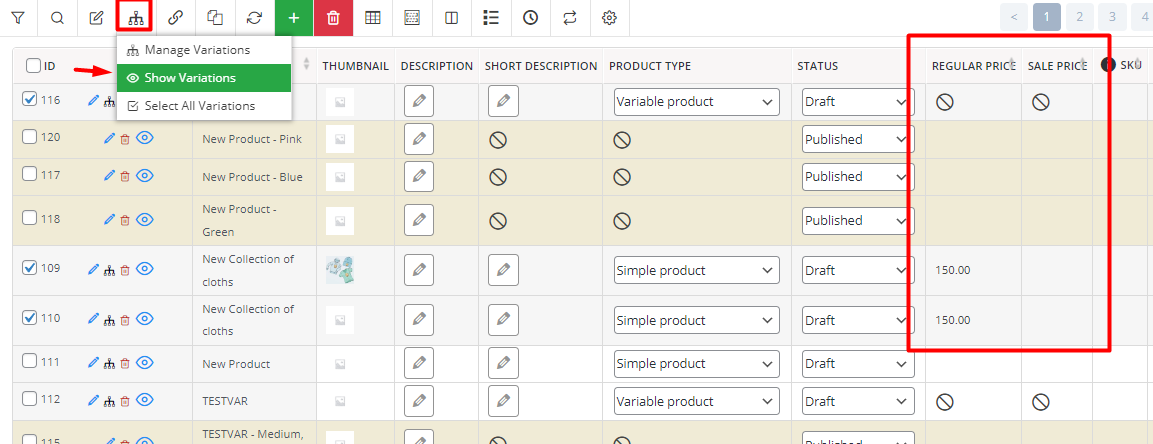Click the red delete trash button
The image size is (1153, 444).
coord(333,18)
